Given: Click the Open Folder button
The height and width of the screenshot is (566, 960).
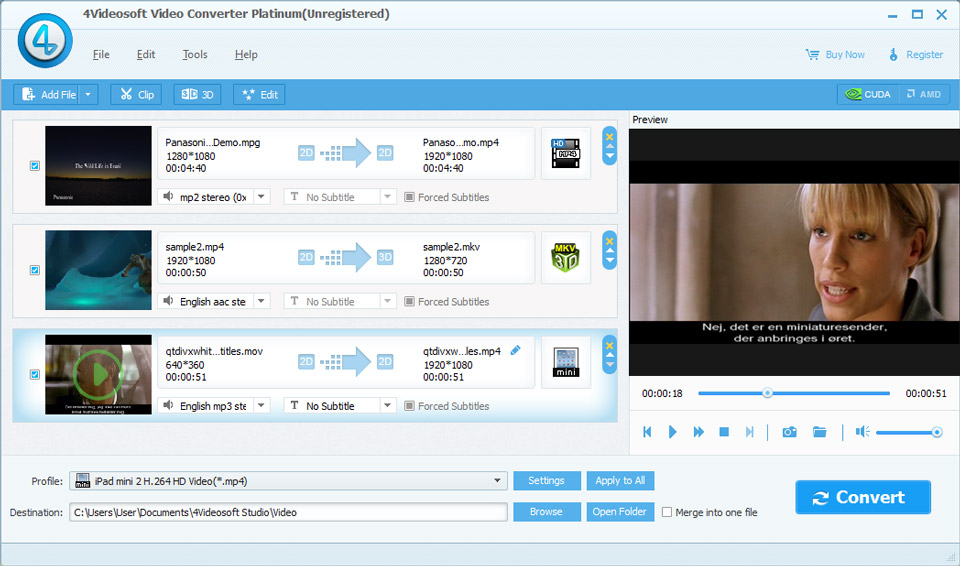Looking at the screenshot, I should coord(620,512).
